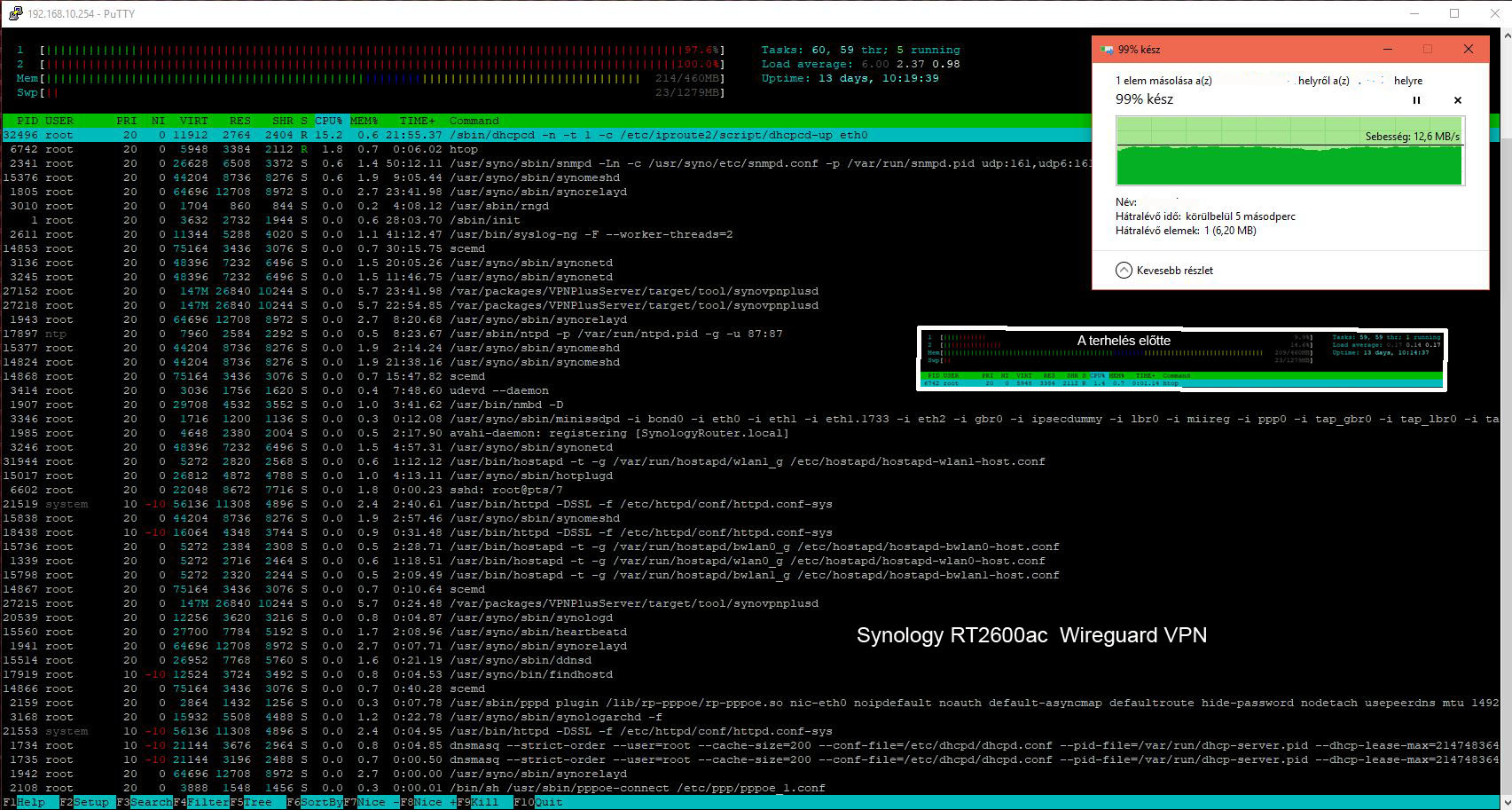Image resolution: width=1512 pixels, height=810 pixels.
Task: Maximize the PuTTY window
Action: click(1454, 13)
